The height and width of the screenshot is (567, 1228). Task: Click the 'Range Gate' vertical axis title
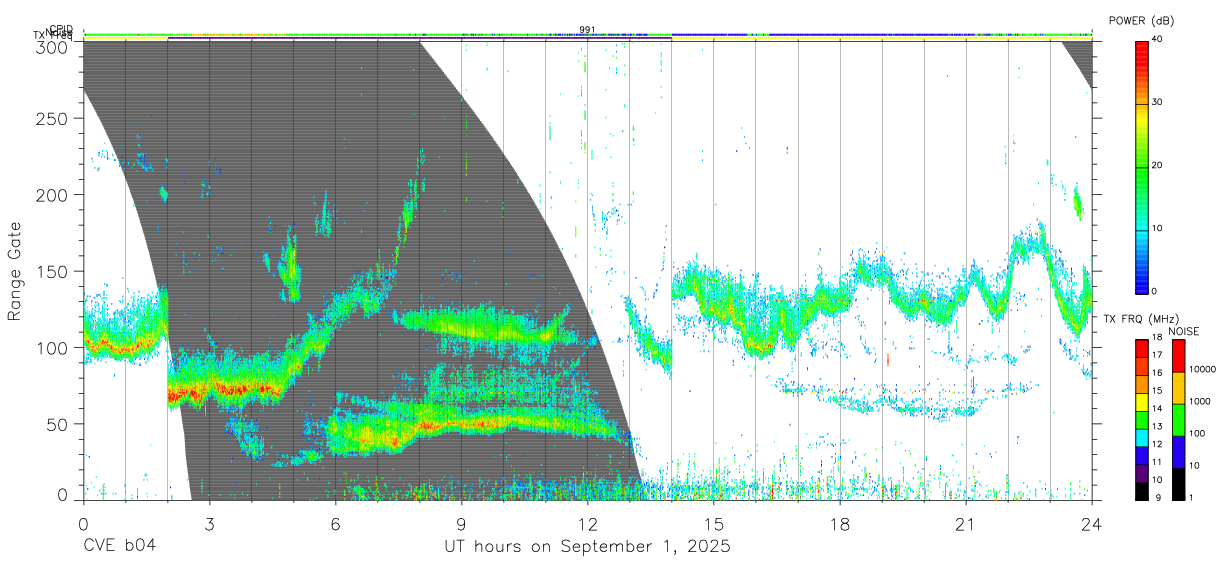[x=15, y=271]
